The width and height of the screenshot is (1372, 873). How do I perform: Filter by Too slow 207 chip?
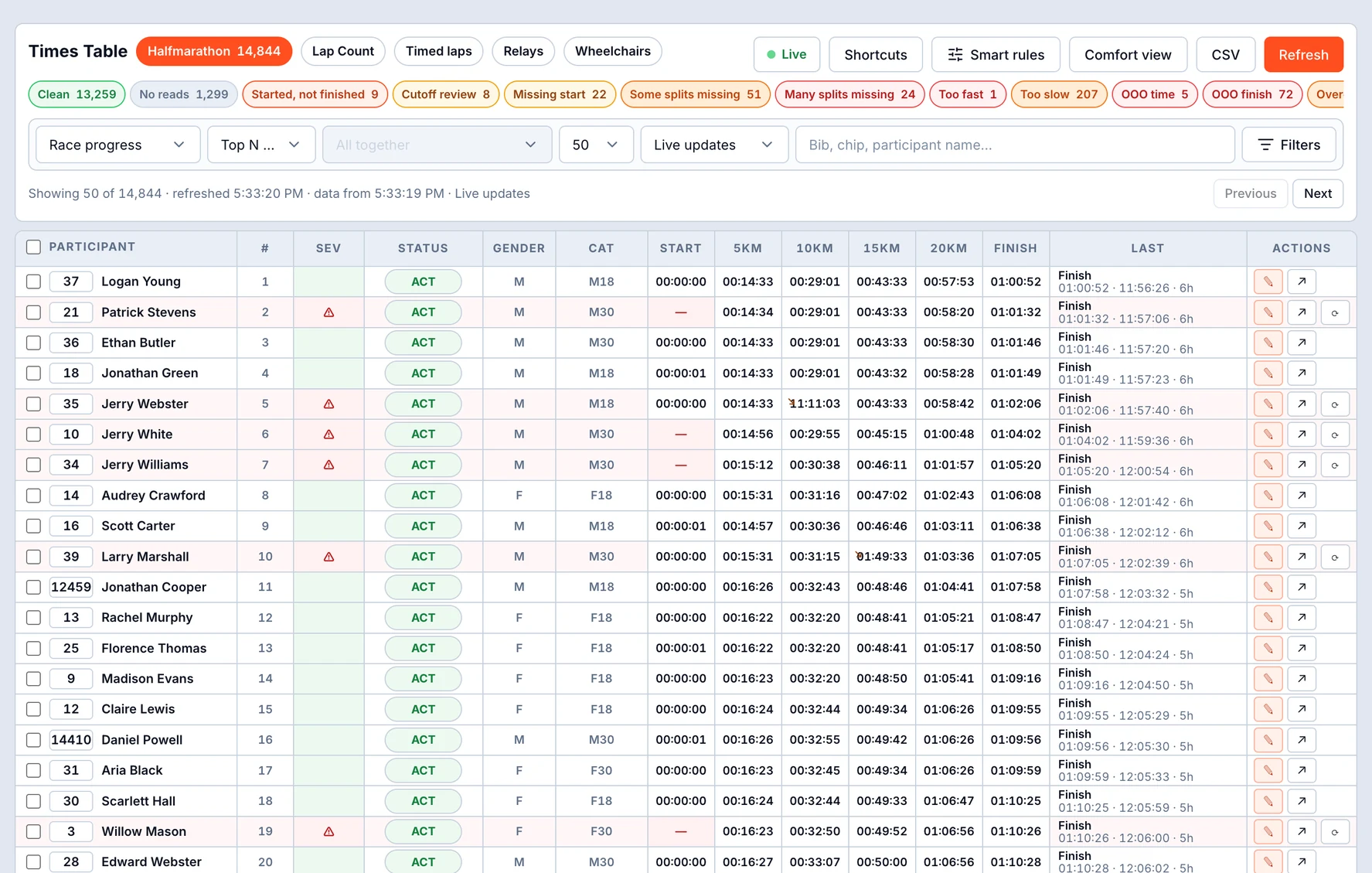click(1059, 94)
